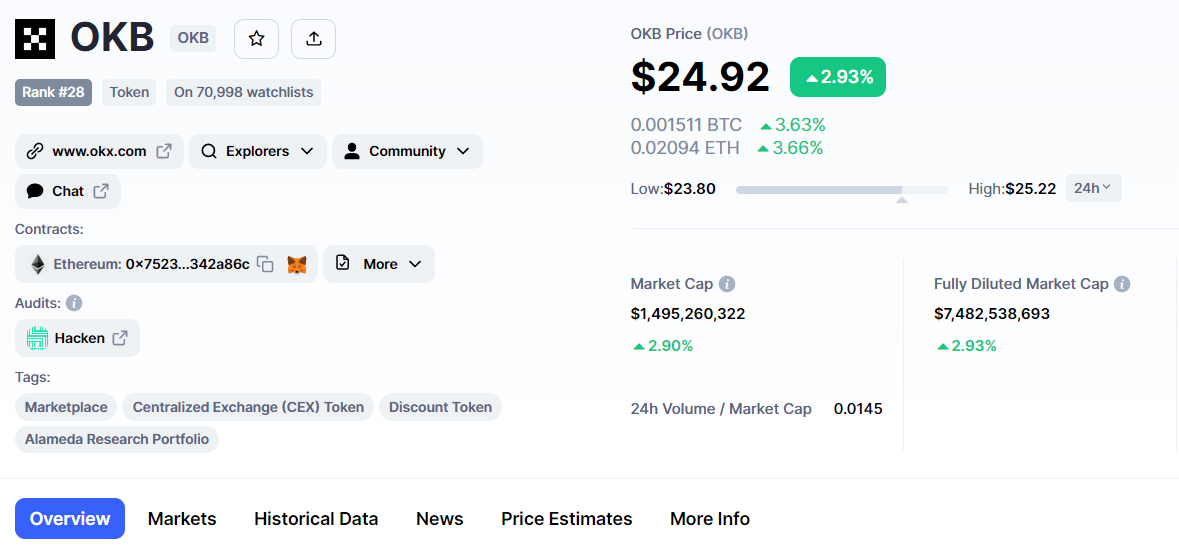This screenshot has width=1179, height=556.
Task: Click the 3.63% BTC change text
Action: [793, 125]
